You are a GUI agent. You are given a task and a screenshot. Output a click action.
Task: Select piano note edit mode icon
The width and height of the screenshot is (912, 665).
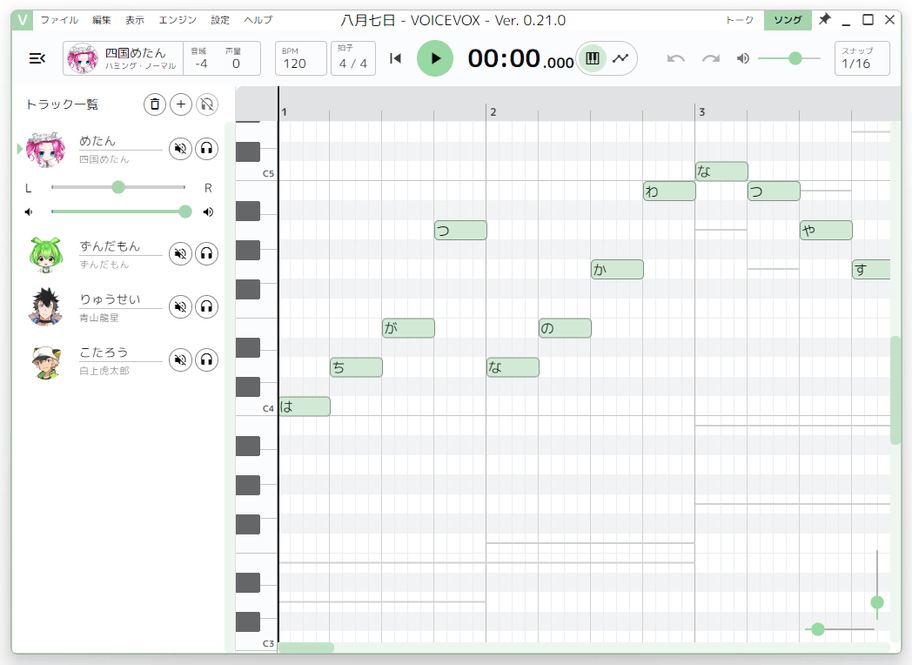click(x=592, y=58)
